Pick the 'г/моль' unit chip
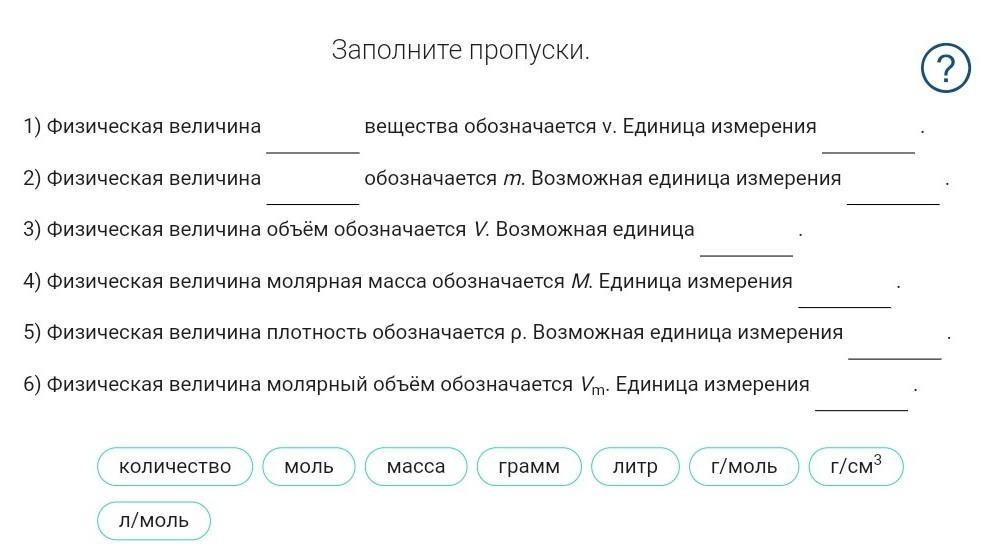Screen dimensions: 988x554 tap(744, 466)
